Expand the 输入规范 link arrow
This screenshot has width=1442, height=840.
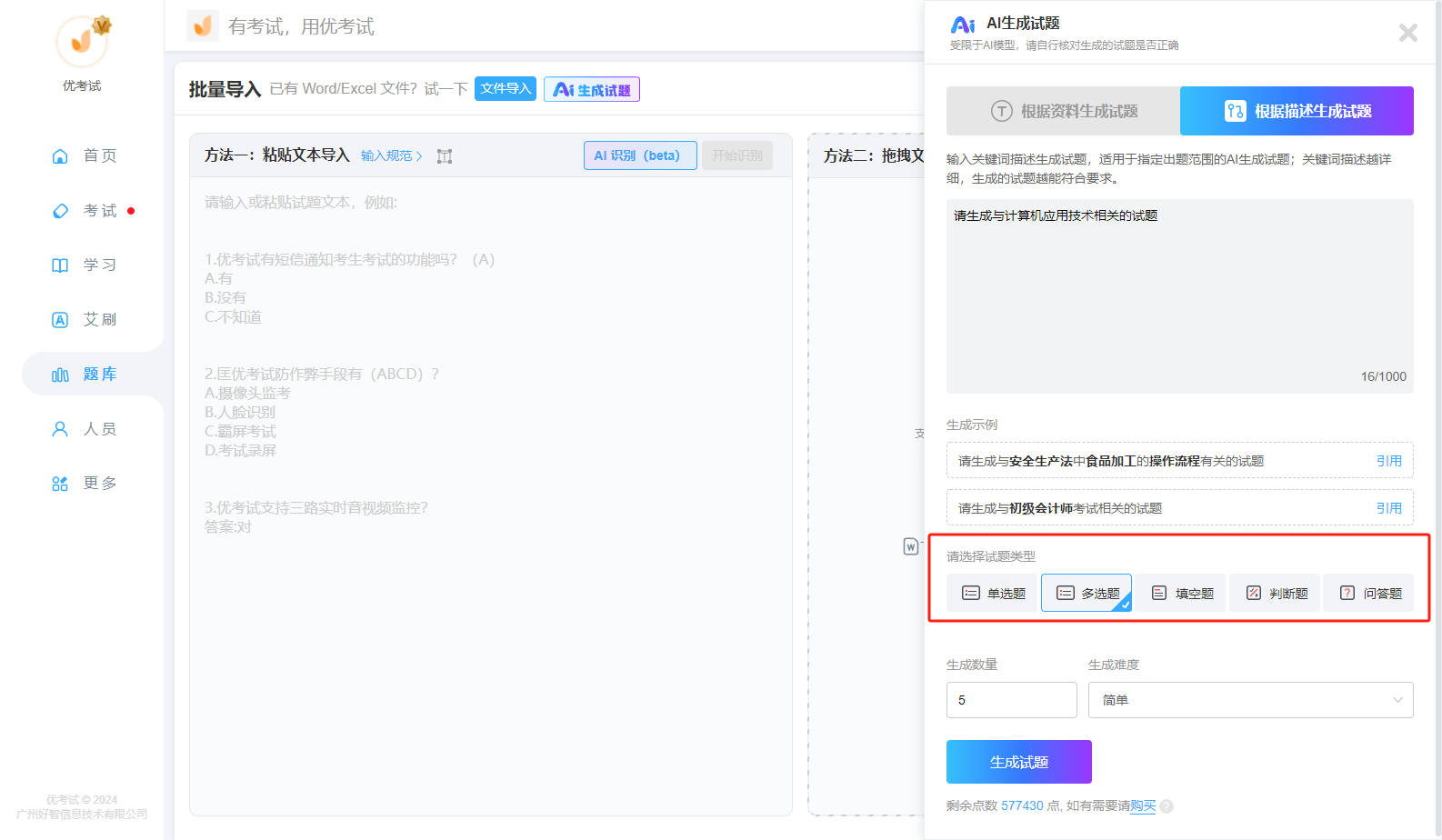pos(419,156)
